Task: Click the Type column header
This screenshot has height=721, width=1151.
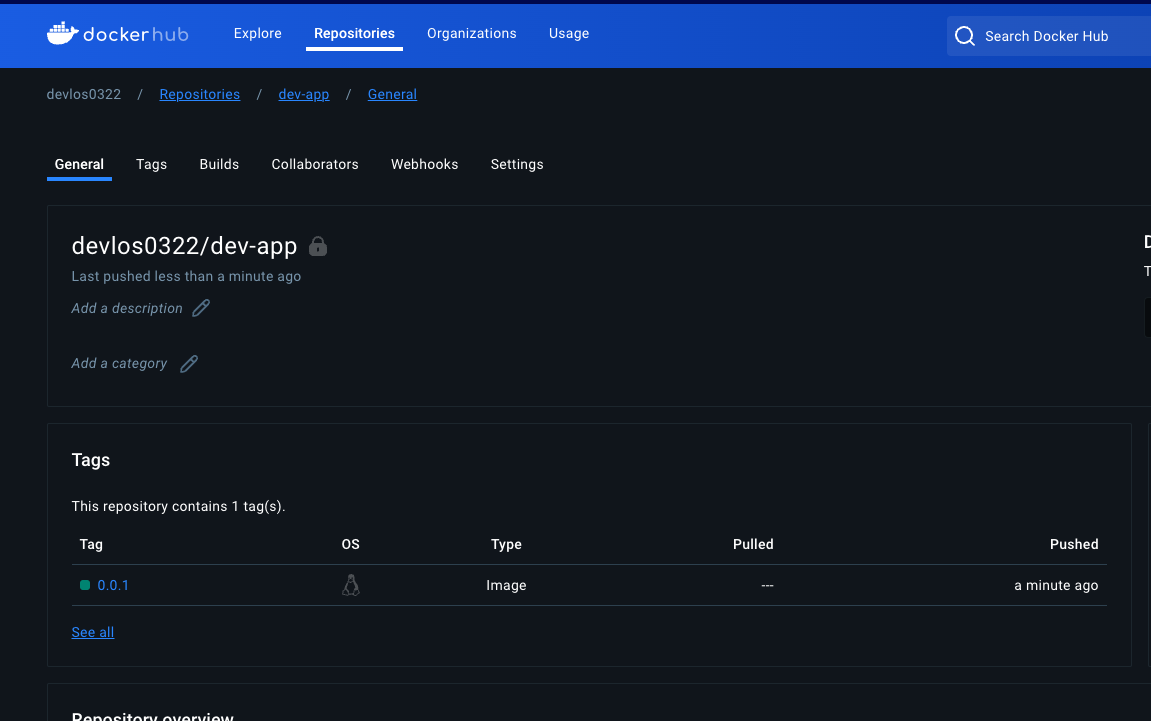Action: [506, 544]
